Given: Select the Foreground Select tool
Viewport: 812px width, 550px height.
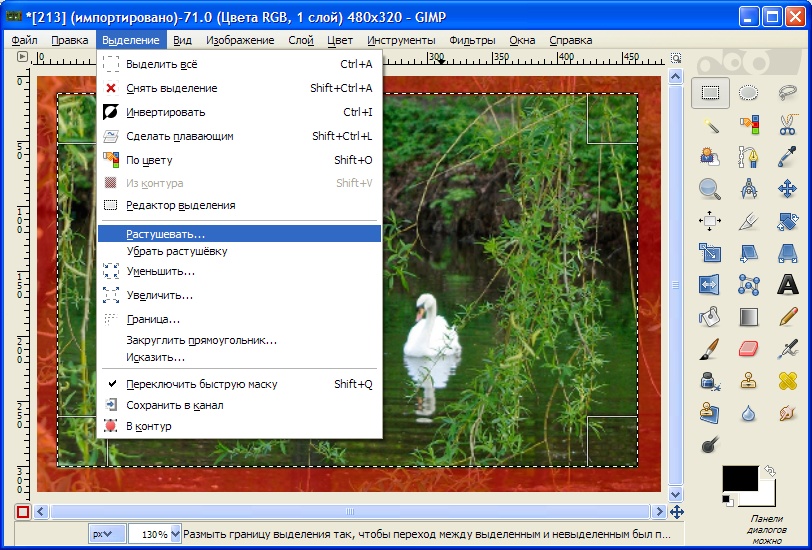Looking at the screenshot, I should click(x=710, y=156).
